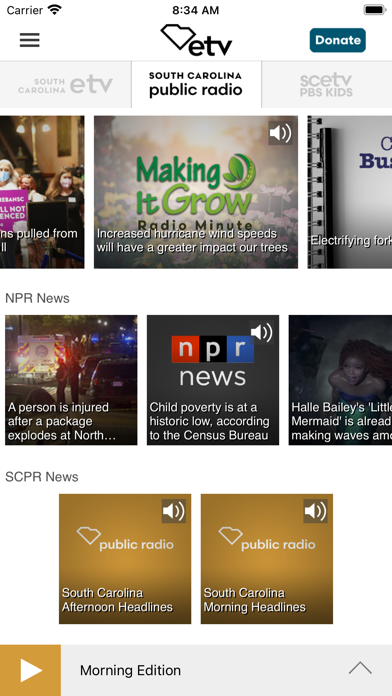Open South Carolina Afternoon Headlines
Viewport: 392px width, 696px height.
[125, 559]
